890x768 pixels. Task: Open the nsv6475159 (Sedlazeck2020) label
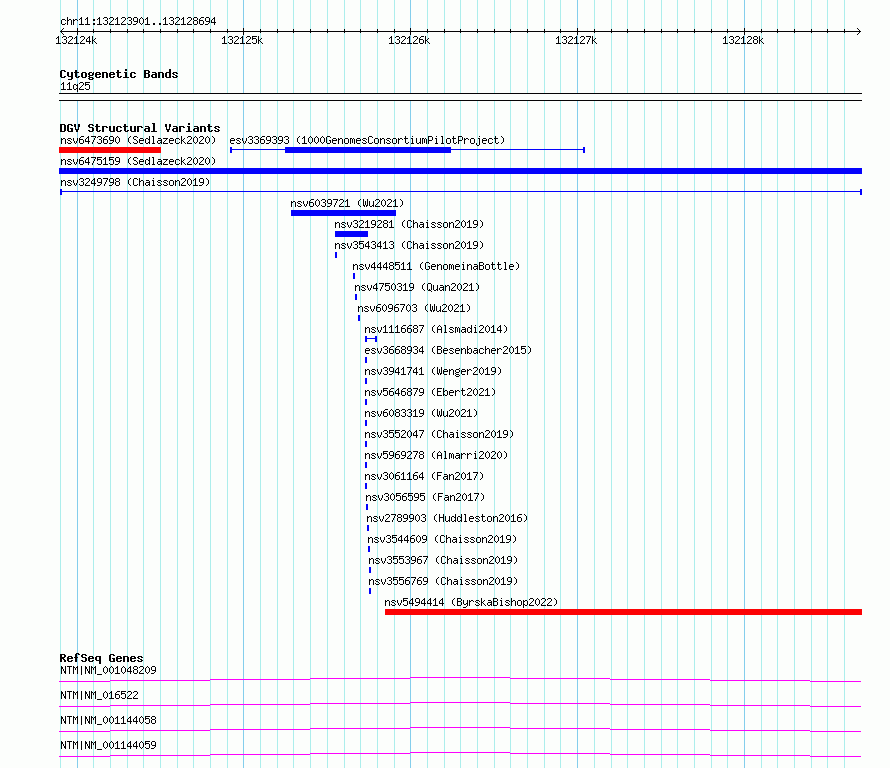(x=138, y=161)
